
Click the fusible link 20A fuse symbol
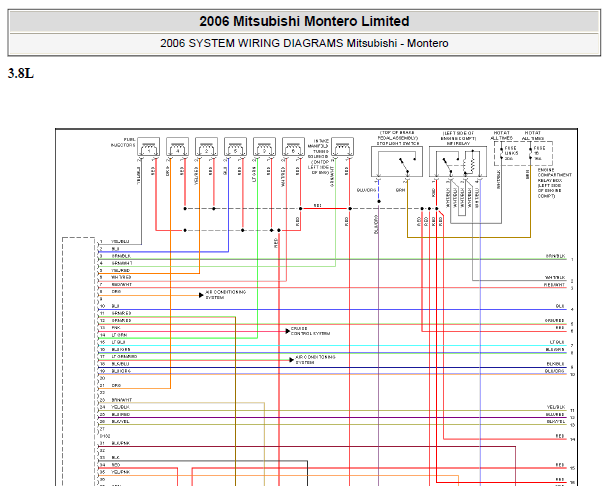[x=502, y=153]
